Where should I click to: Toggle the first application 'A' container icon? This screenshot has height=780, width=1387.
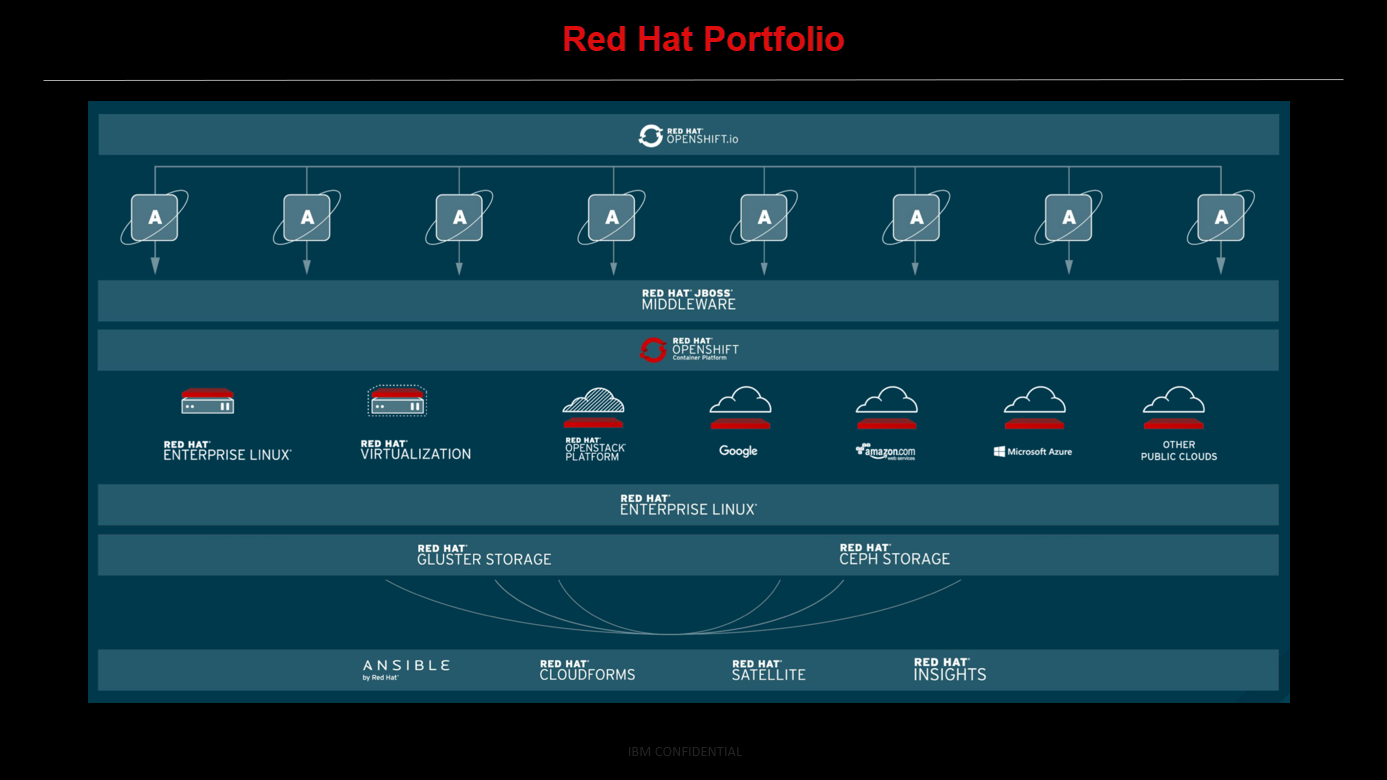tap(155, 216)
